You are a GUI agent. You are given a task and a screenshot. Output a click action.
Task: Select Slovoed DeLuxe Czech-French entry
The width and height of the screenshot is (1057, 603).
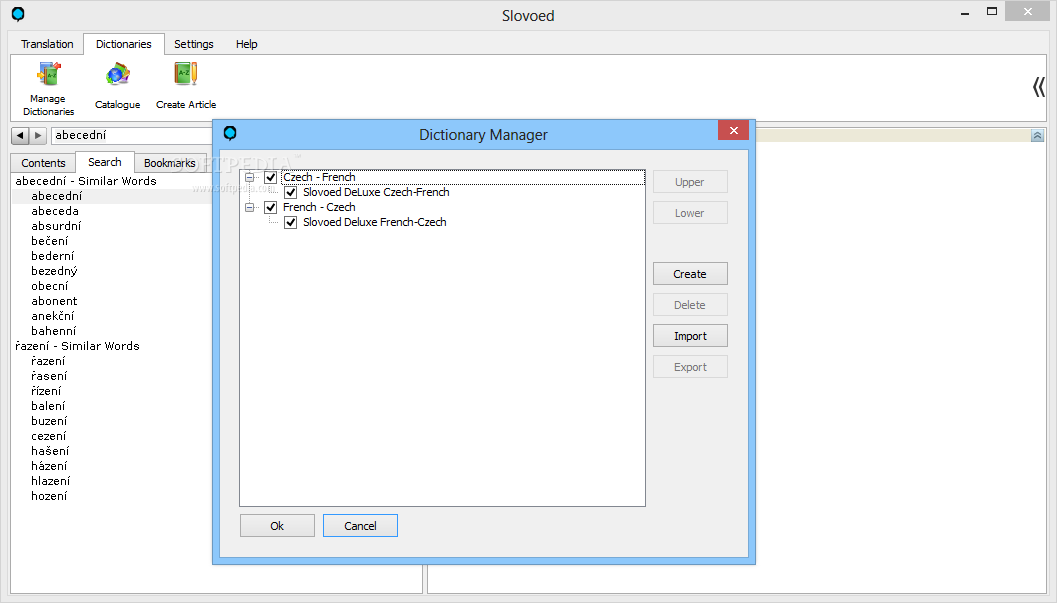[x=376, y=193]
